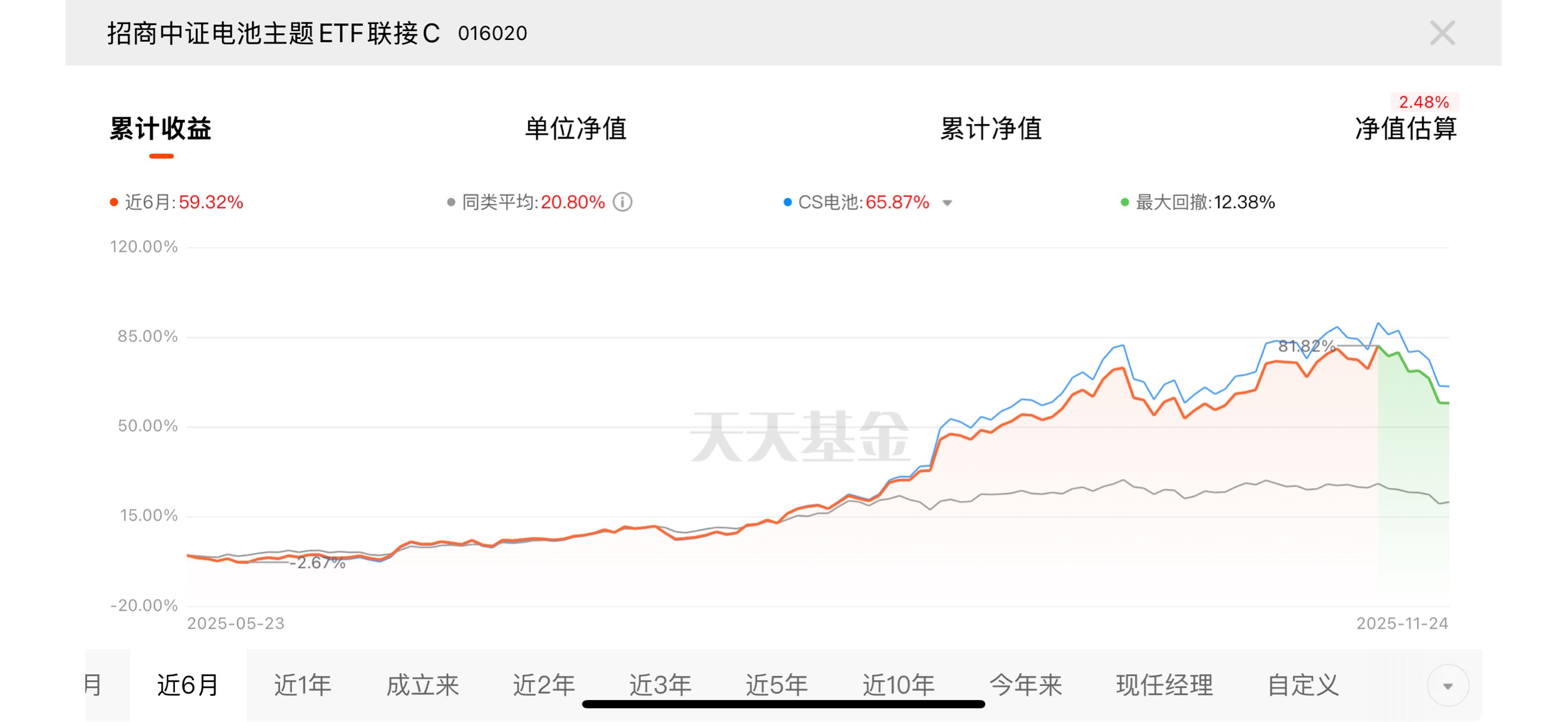Select the 累计收益 tab
1568x722 pixels.
160,129
